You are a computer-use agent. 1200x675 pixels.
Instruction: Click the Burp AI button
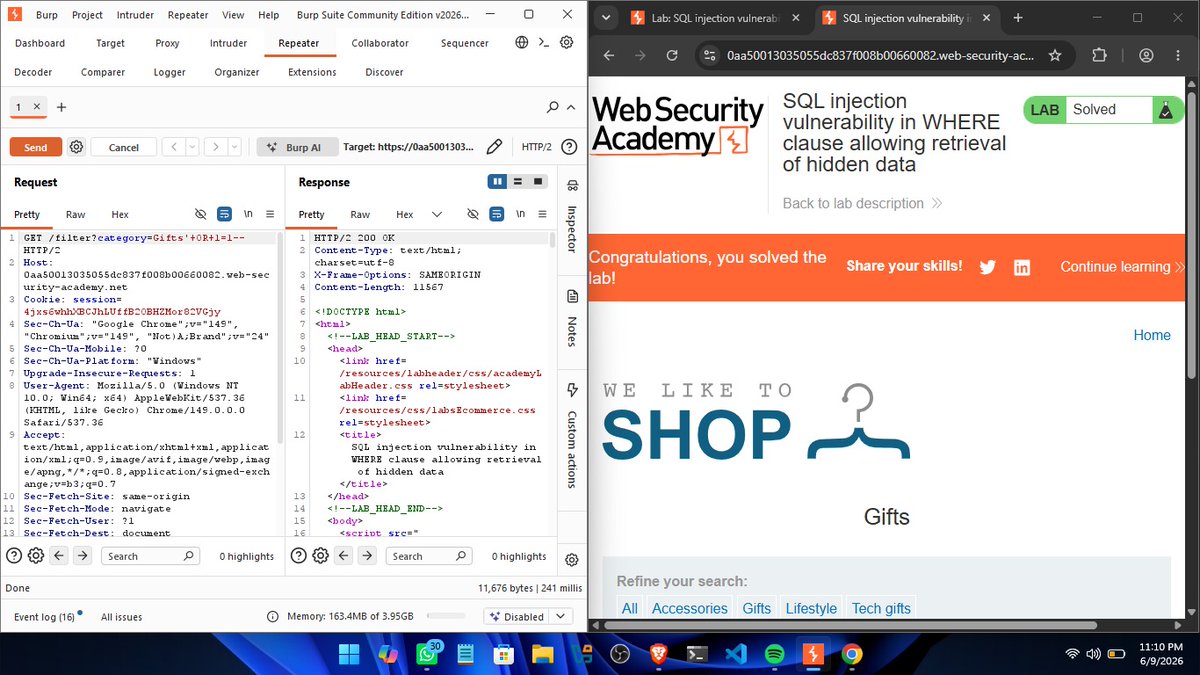[x=296, y=147]
